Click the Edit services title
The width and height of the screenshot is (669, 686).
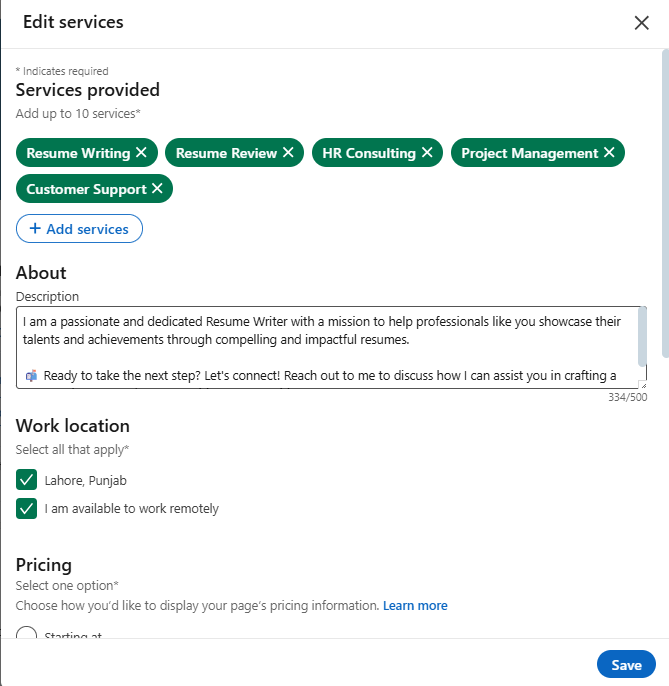tap(73, 22)
